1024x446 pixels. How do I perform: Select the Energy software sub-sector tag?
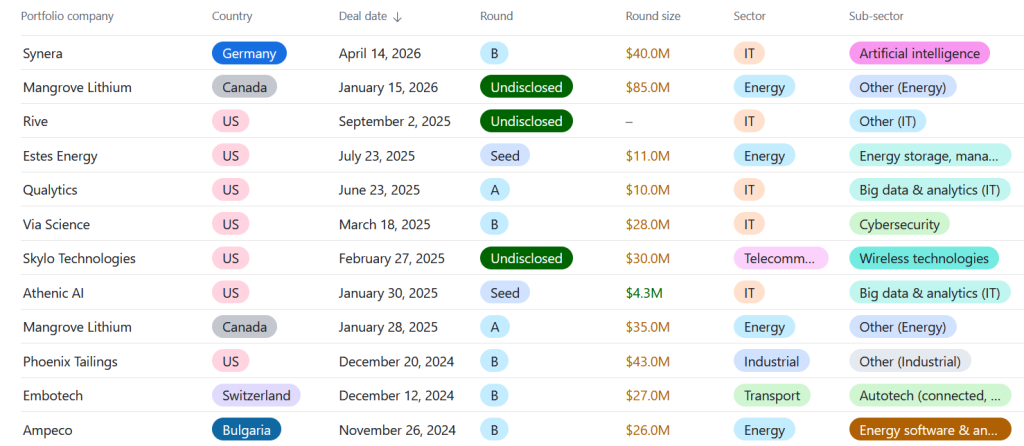coord(928,430)
